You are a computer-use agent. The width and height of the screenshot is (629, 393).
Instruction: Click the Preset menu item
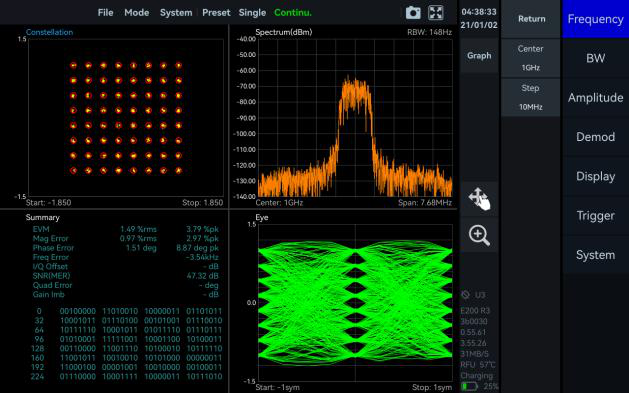click(x=216, y=13)
